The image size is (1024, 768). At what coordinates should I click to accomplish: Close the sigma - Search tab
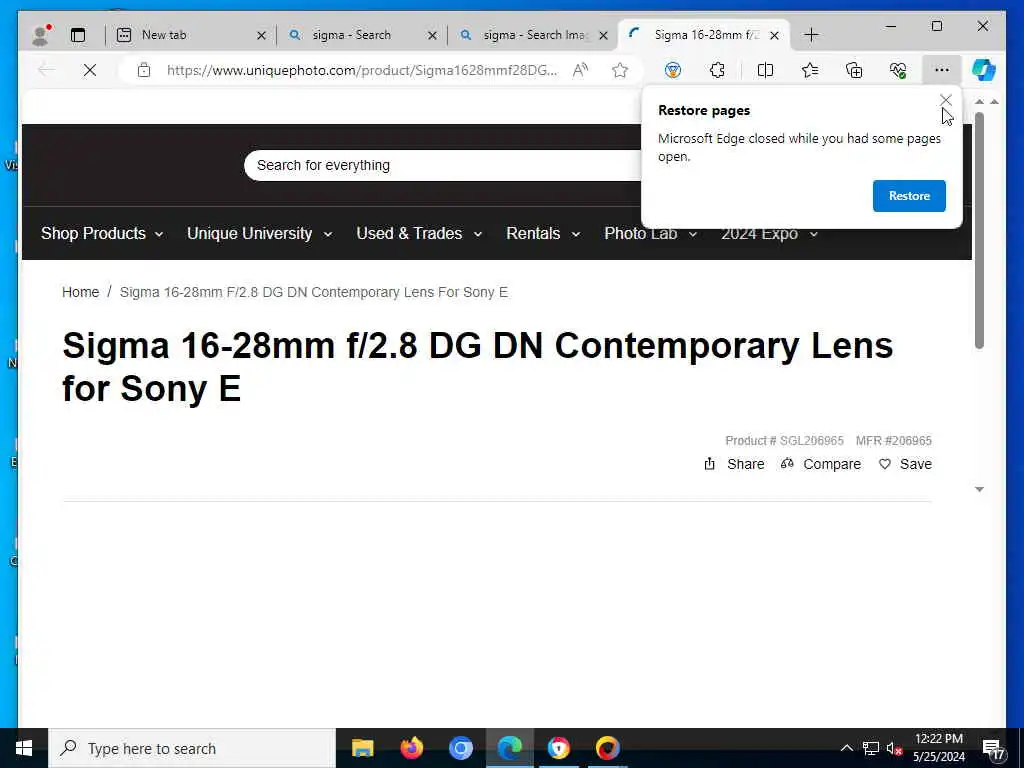click(x=432, y=35)
